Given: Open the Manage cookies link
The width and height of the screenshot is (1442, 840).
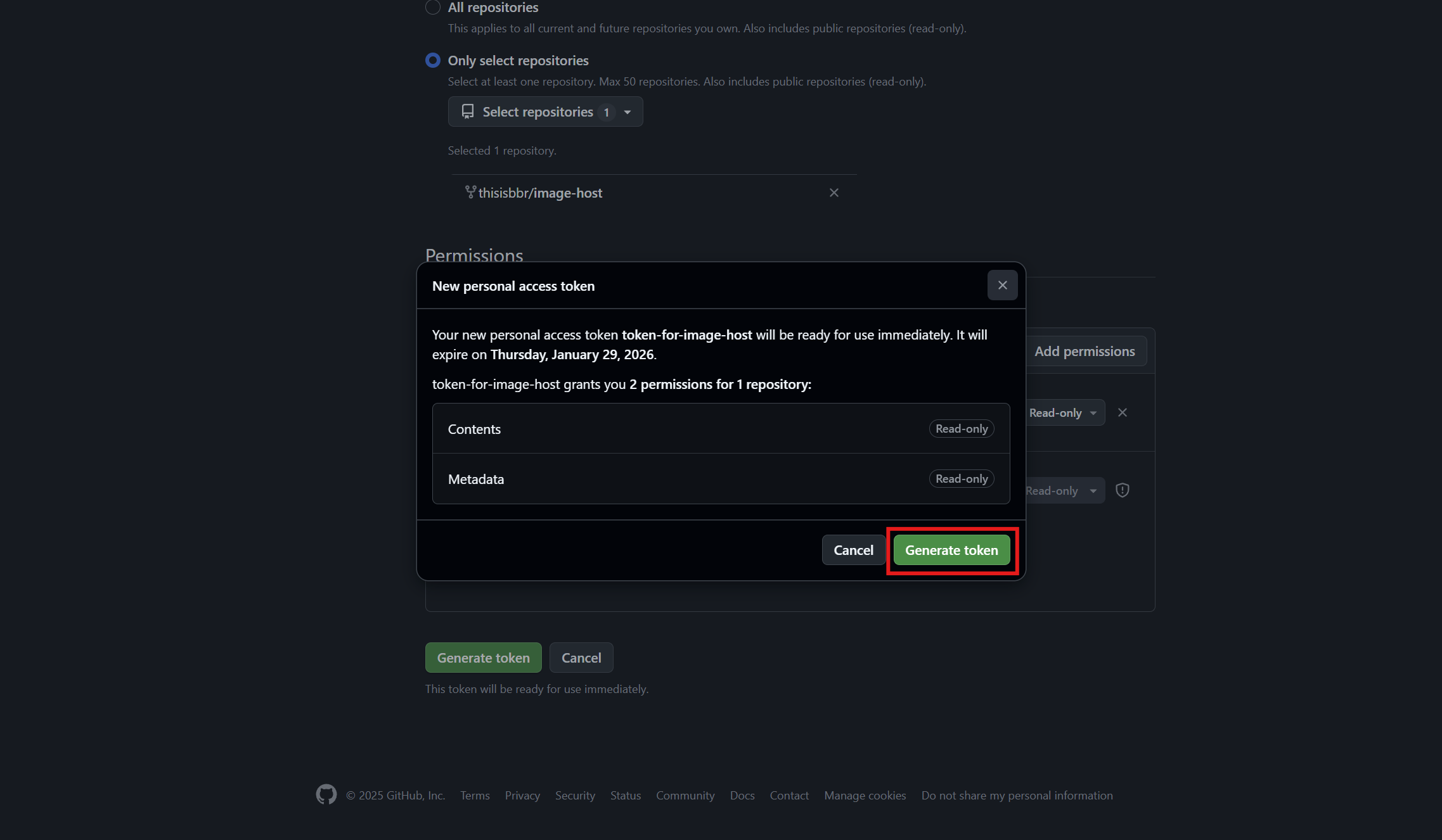Looking at the screenshot, I should (865, 795).
